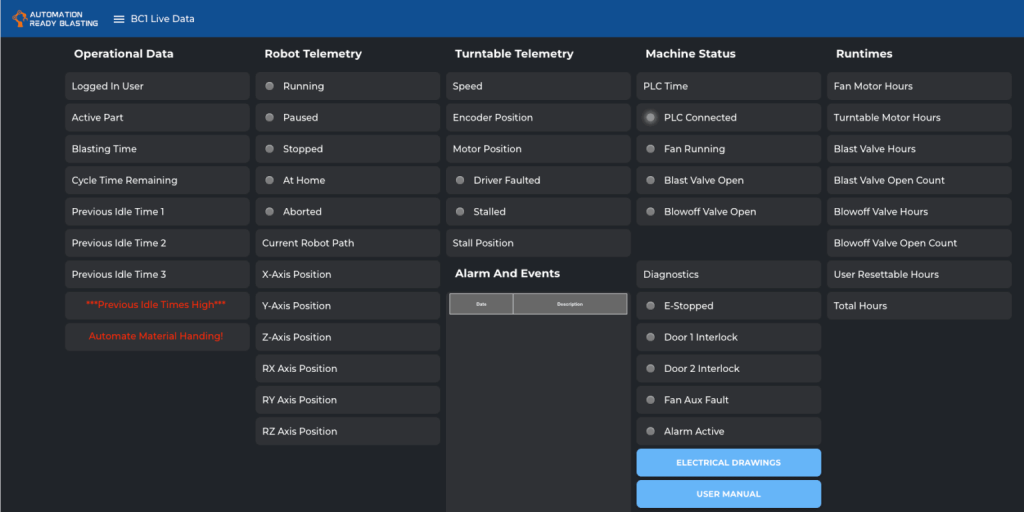Click the Logged In User field

pyautogui.click(x=157, y=87)
